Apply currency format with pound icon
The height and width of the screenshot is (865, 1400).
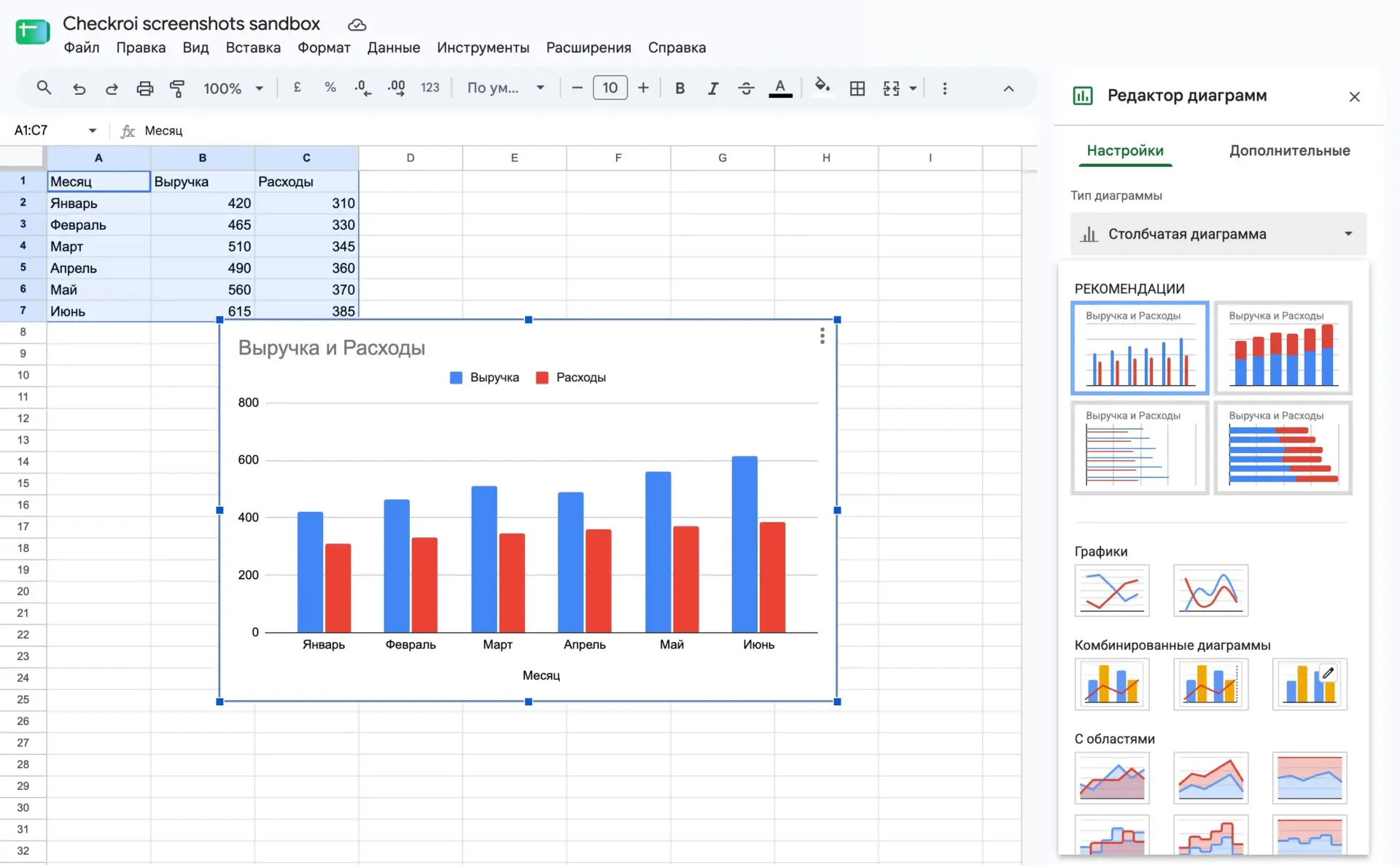click(x=297, y=88)
